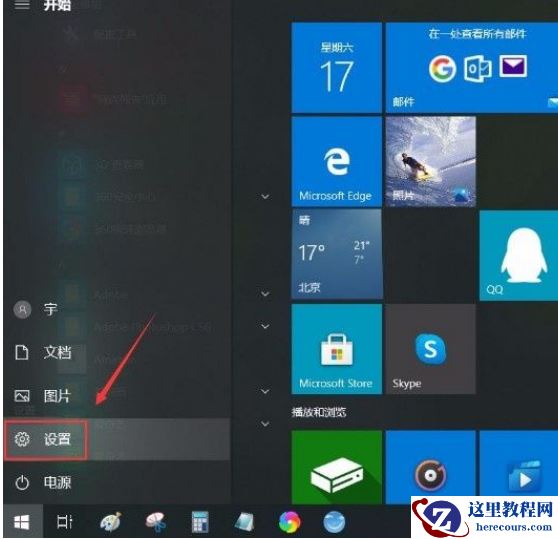Open the Groove Music disc tile
558x539 pixels.
pos(431,467)
